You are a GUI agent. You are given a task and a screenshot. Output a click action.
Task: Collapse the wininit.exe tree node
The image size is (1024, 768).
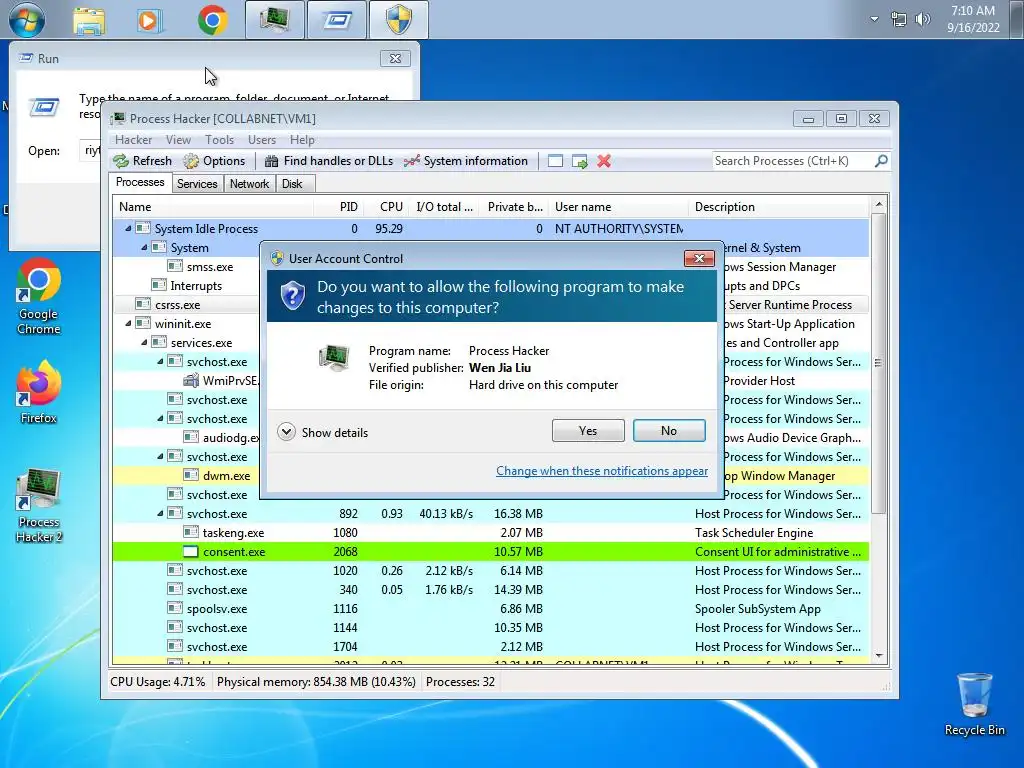coord(128,323)
